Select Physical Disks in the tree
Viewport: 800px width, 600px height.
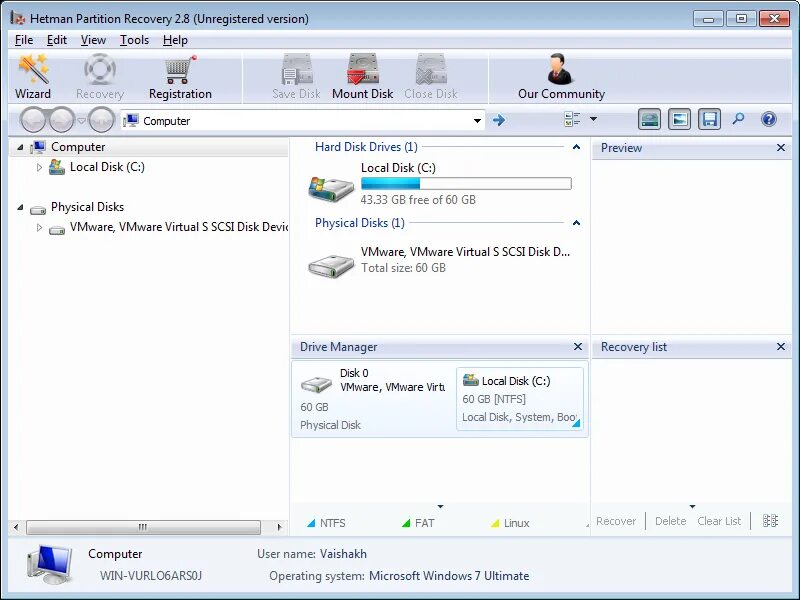[87, 207]
